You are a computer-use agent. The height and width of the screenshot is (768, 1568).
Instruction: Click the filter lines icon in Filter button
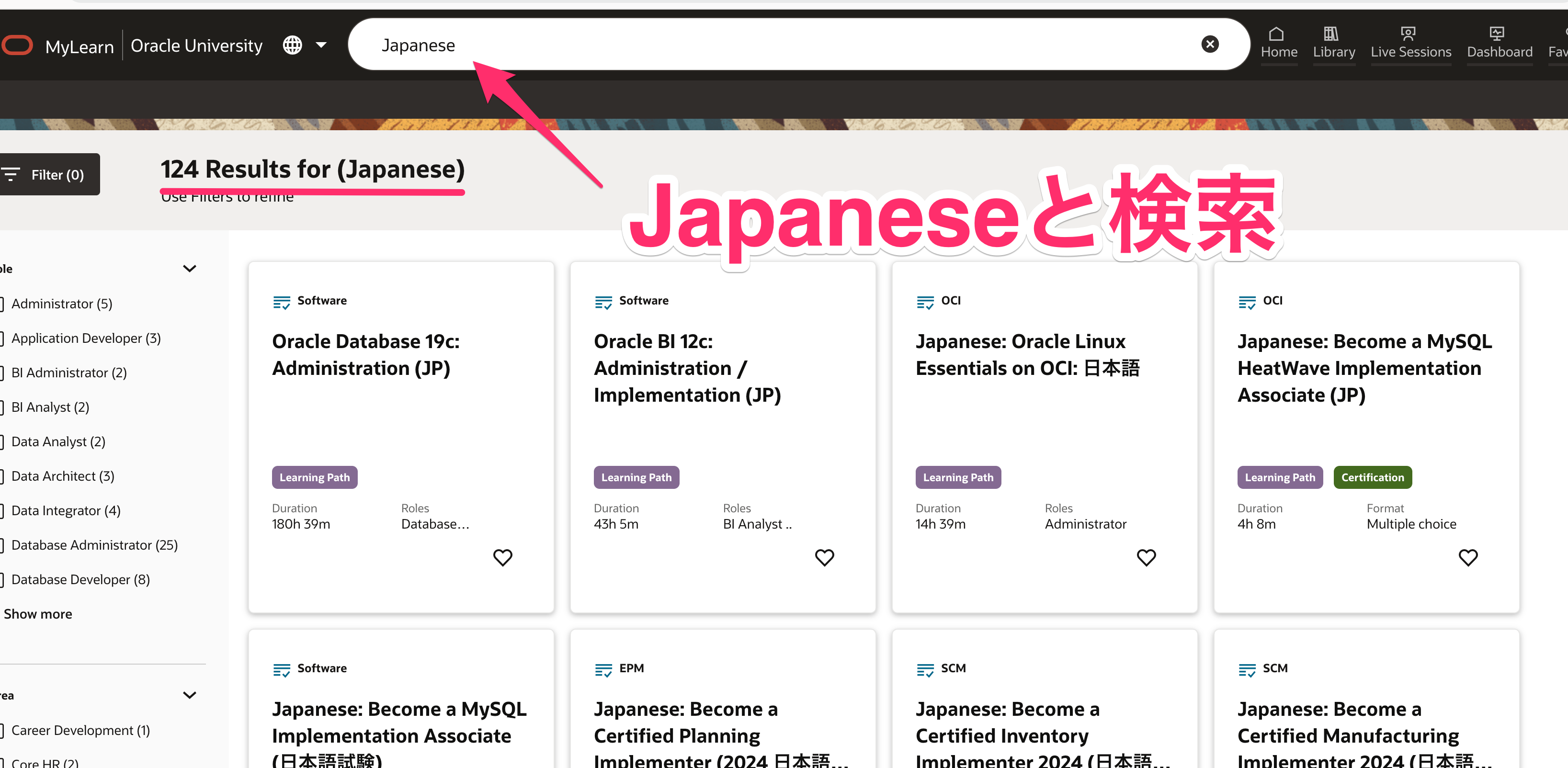coord(11,175)
